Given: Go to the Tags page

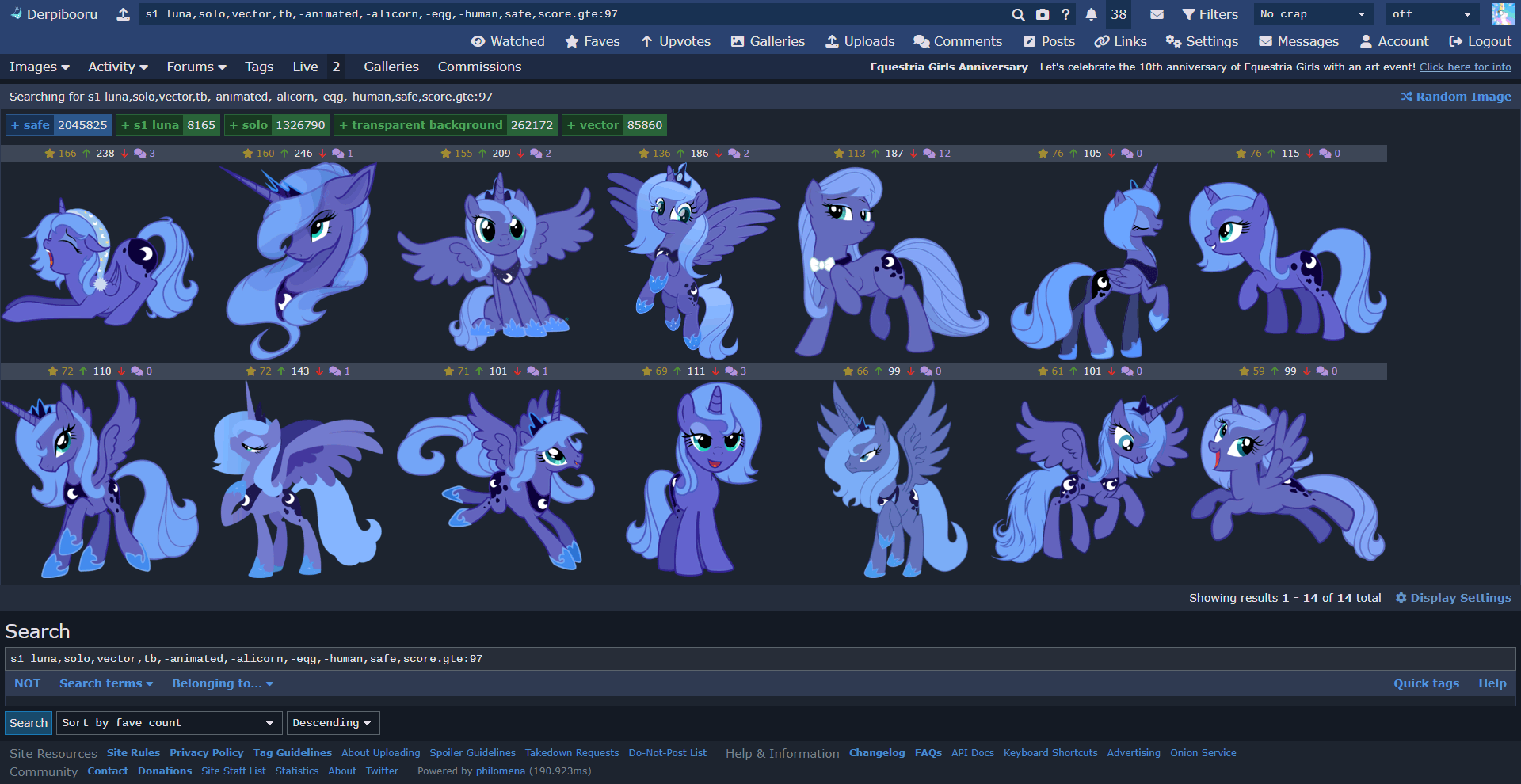Looking at the screenshot, I should tap(259, 67).
